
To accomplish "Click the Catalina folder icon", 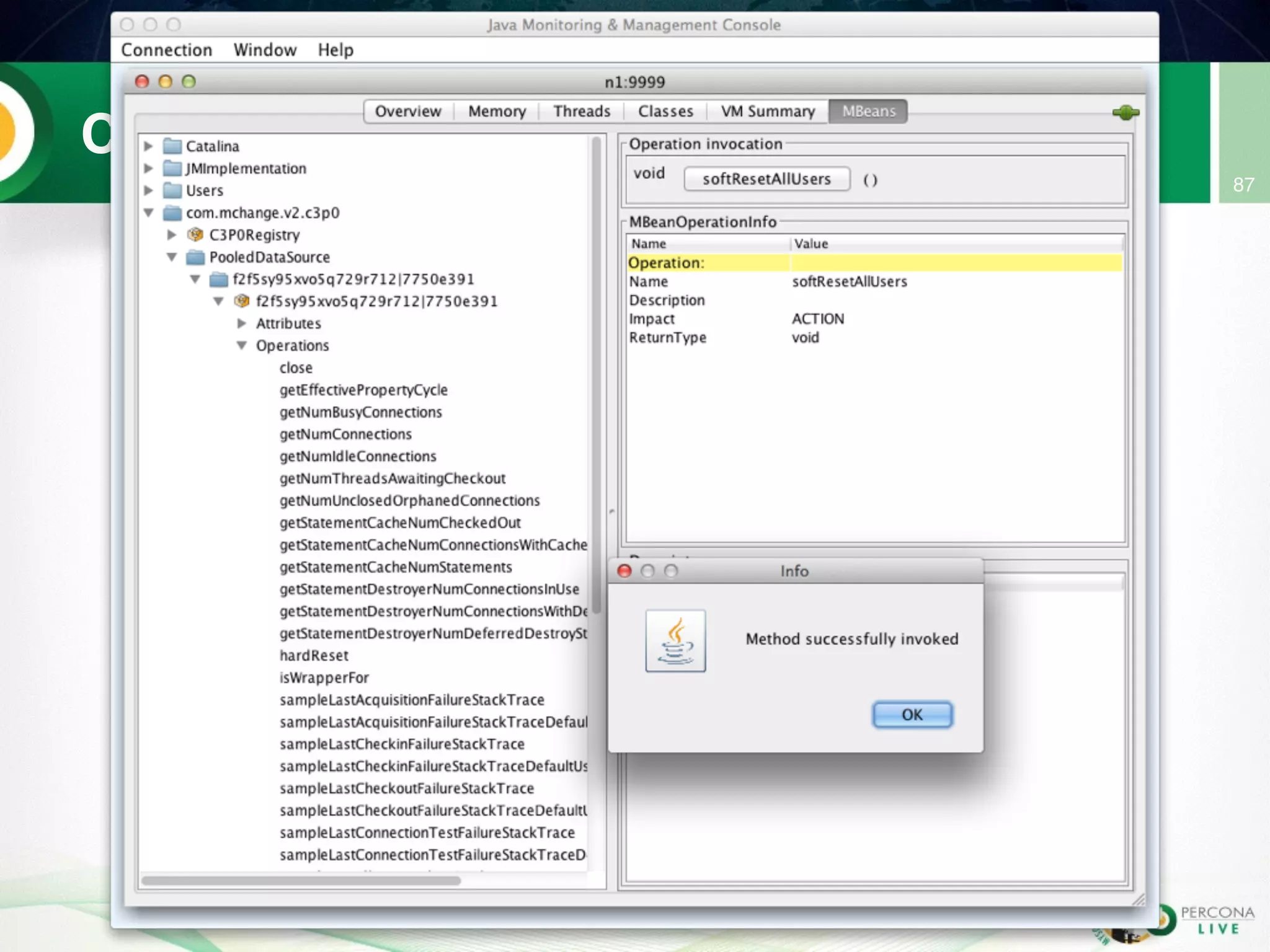I will (x=172, y=146).
